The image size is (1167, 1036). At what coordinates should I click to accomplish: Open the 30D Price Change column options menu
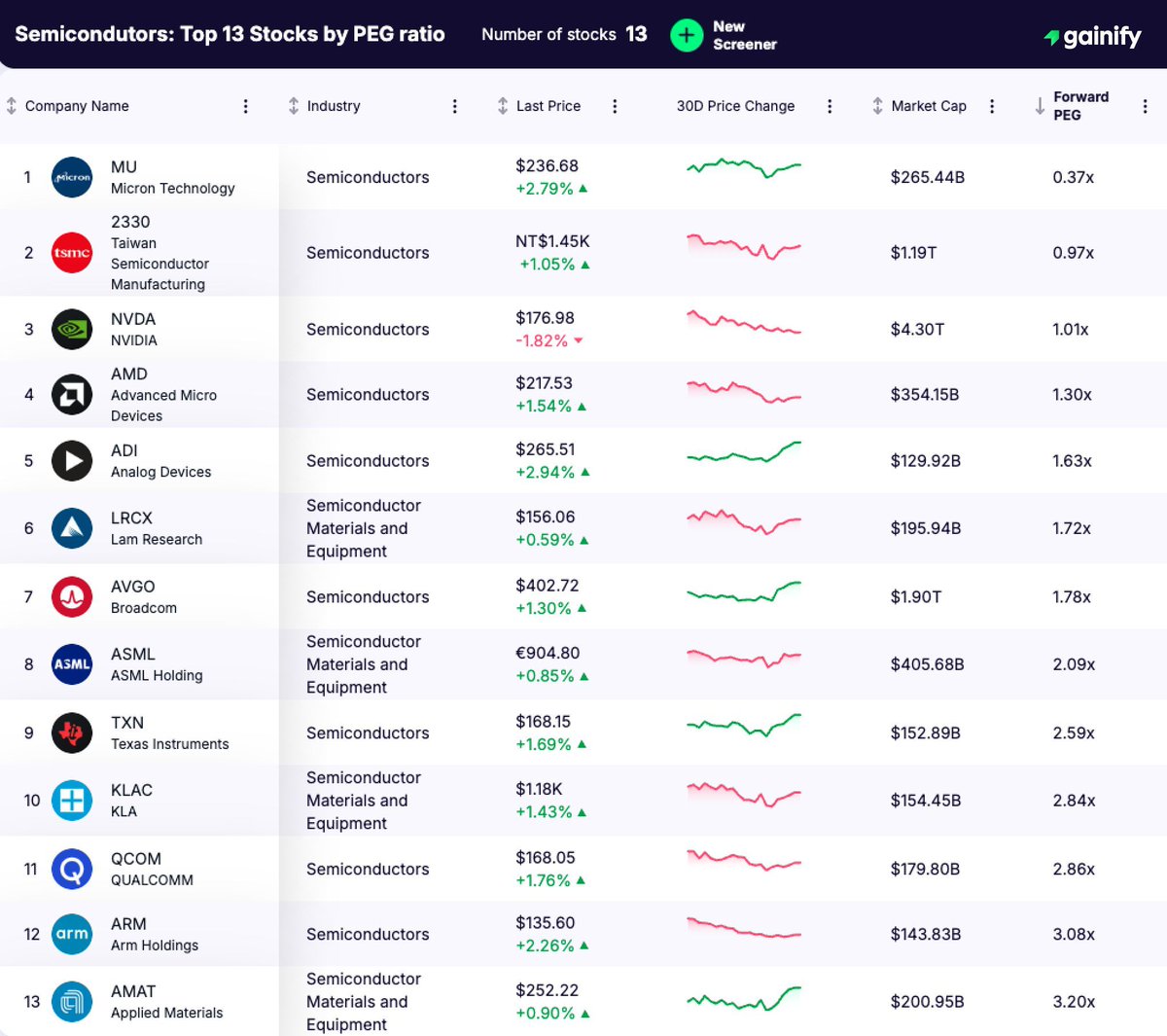tap(830, 106)
